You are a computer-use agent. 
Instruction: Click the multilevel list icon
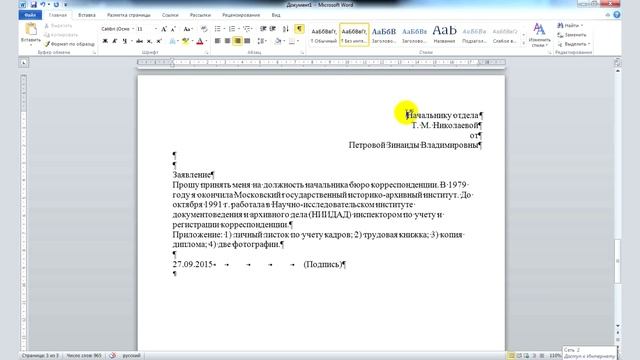click(248, 29)
